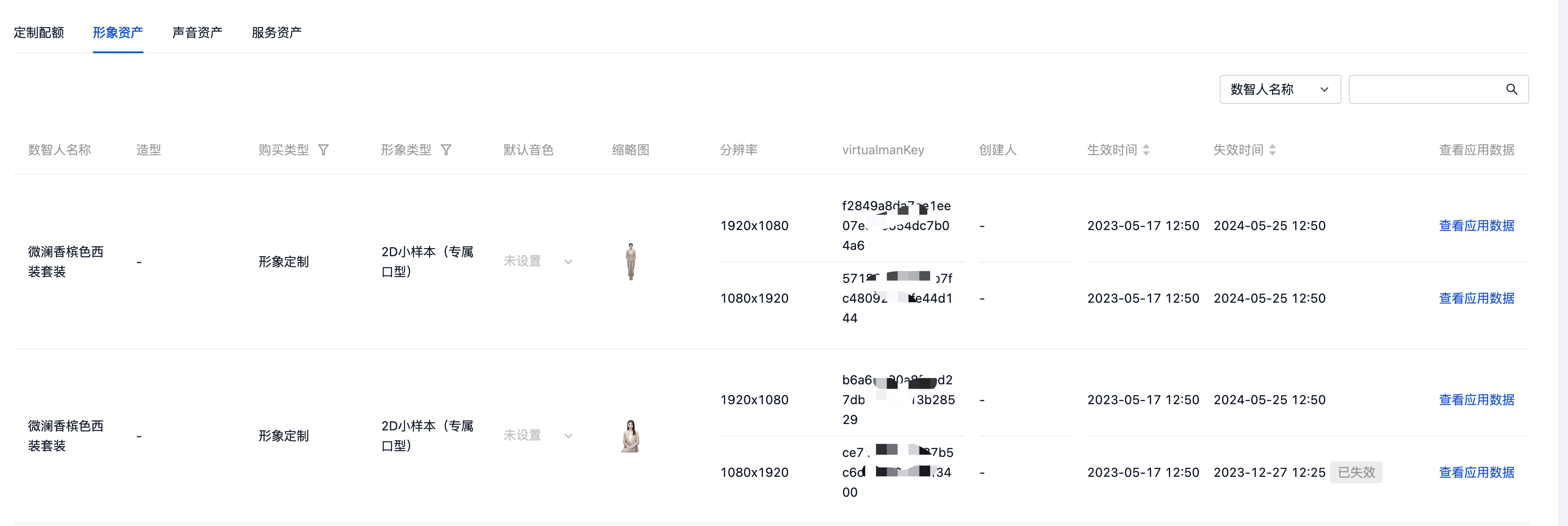Open 查看应用数据 for the expired 已失效 row

coord(1476,472)
